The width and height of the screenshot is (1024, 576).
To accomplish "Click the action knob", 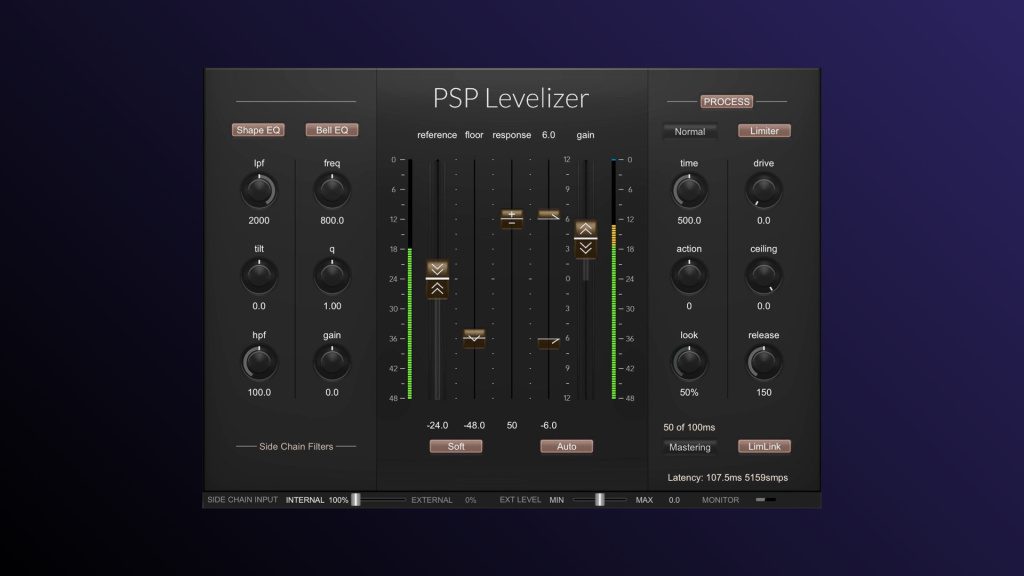I will pos(689,276).
